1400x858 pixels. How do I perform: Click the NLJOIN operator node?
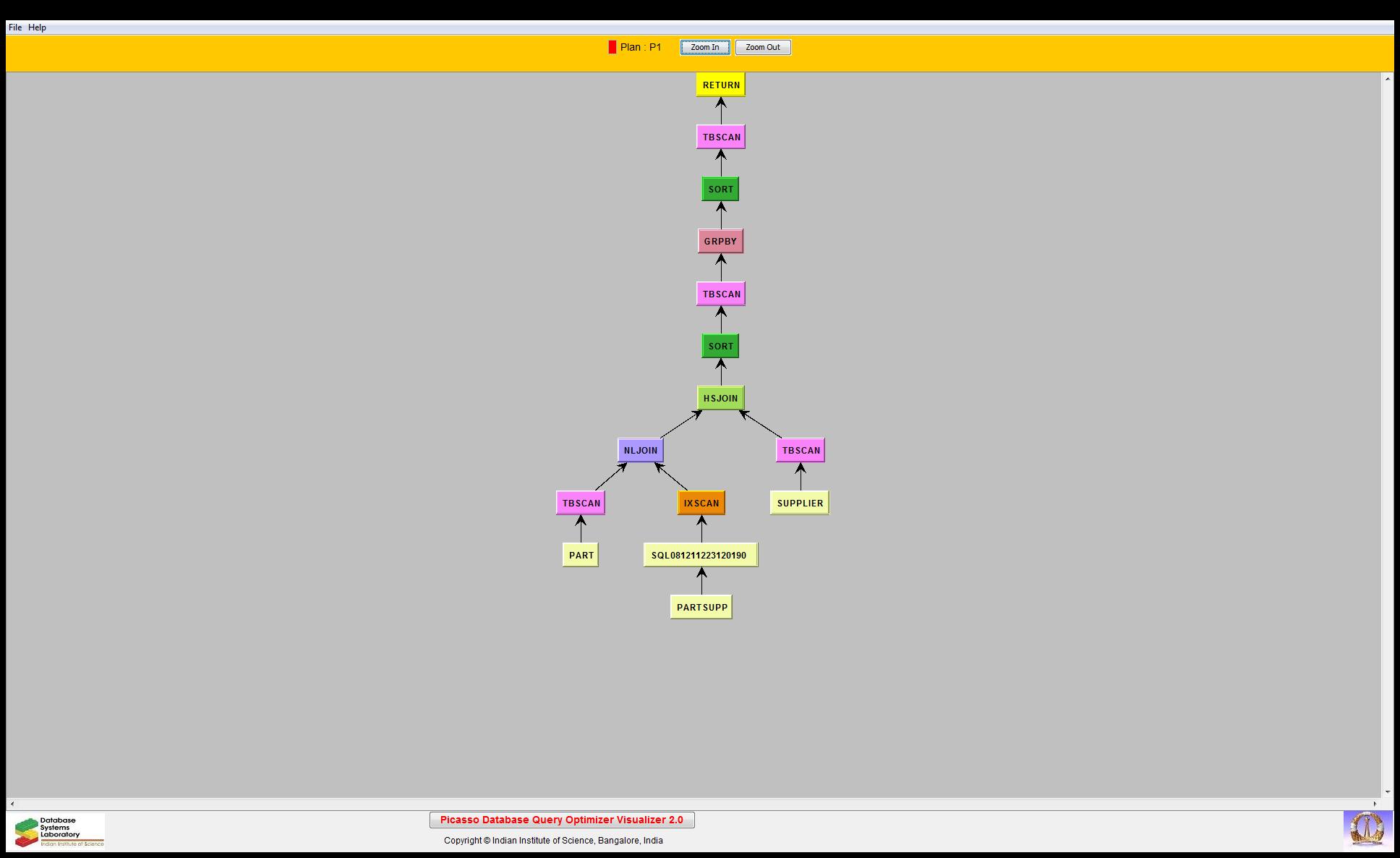pyautogui.click(x=640, y=450)
